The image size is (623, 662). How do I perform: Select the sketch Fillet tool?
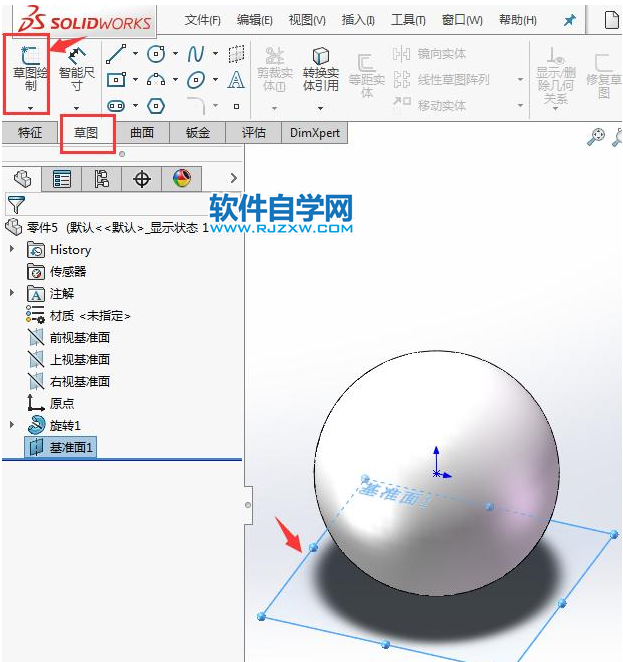pos(196,106)
